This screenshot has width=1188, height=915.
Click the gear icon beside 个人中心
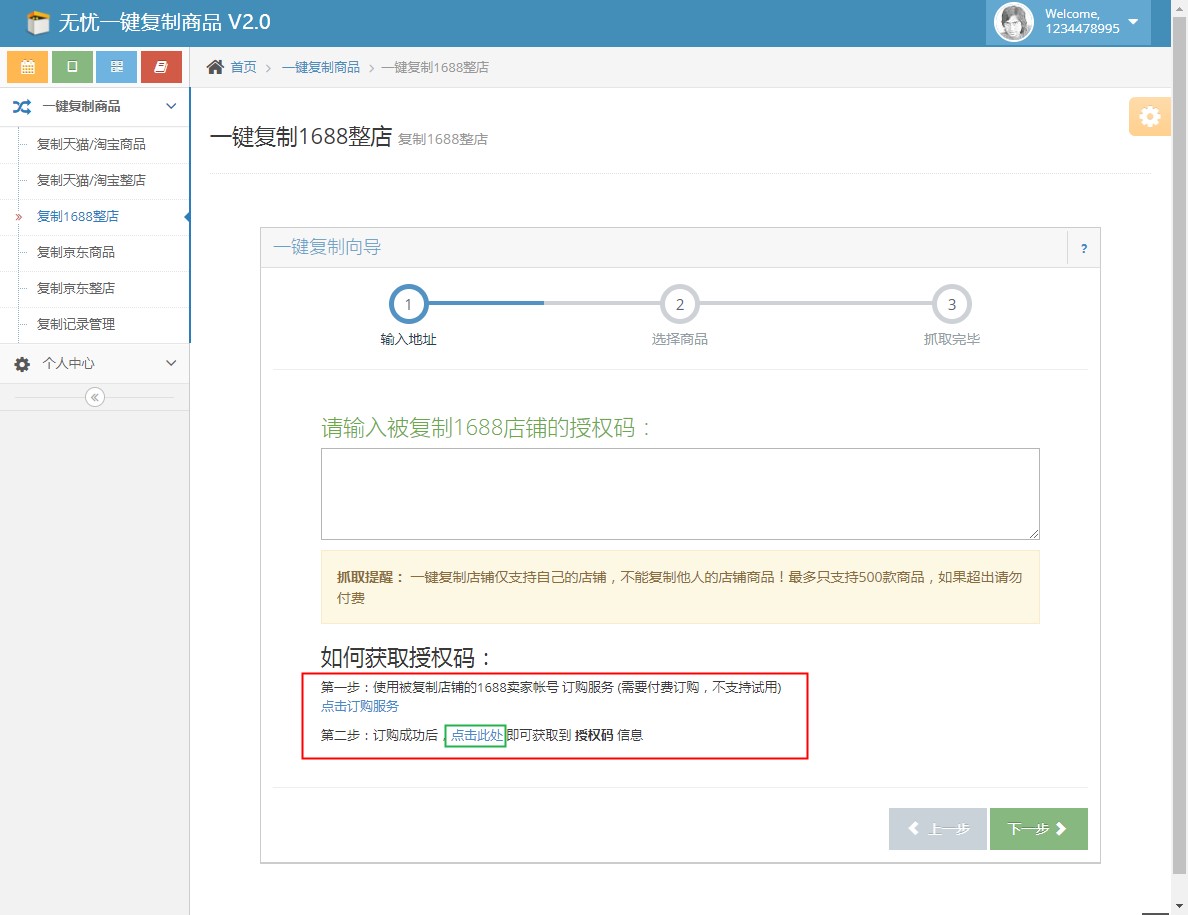coord(22,364)
